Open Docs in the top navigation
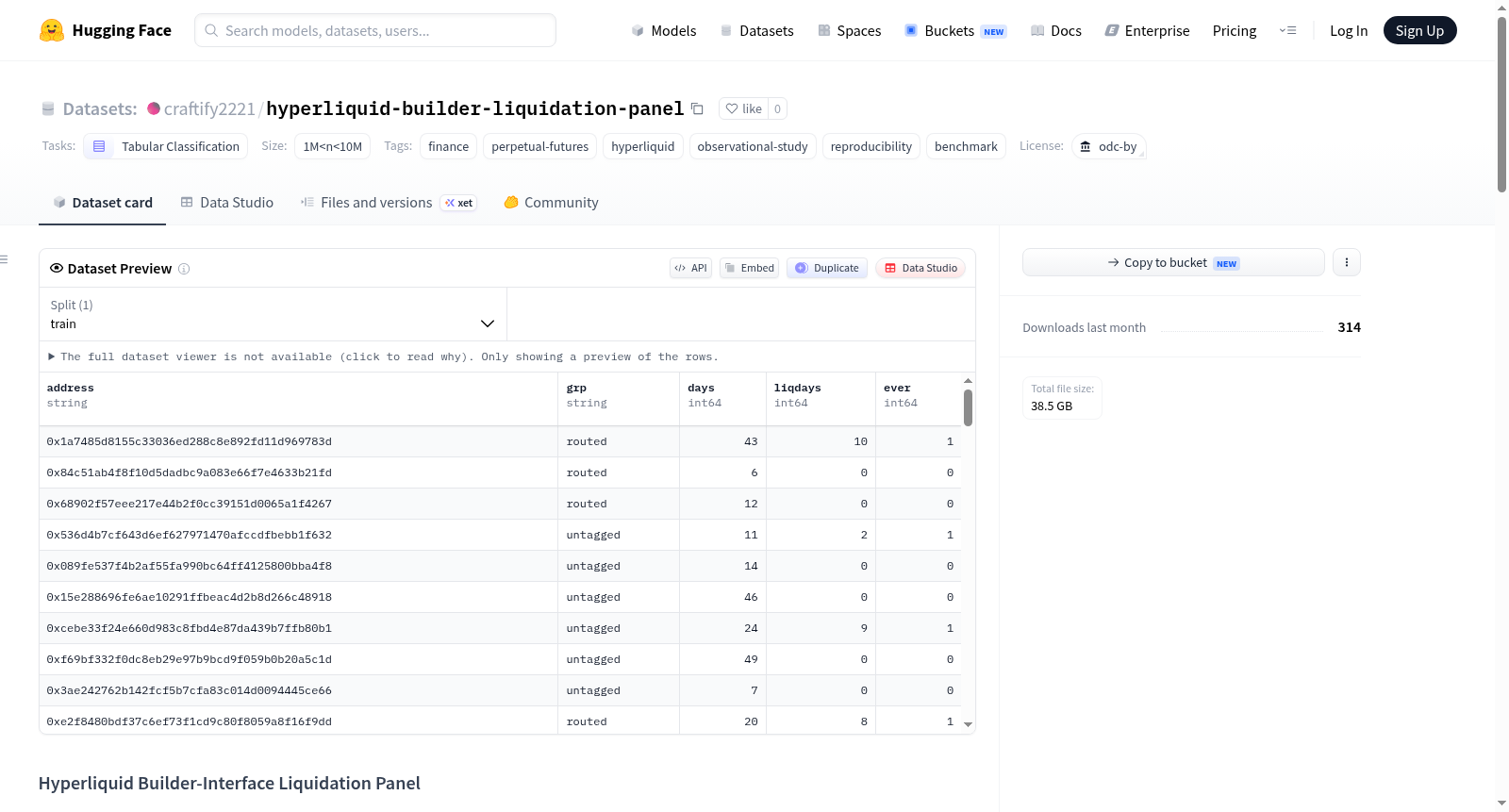 point(1056,31)
